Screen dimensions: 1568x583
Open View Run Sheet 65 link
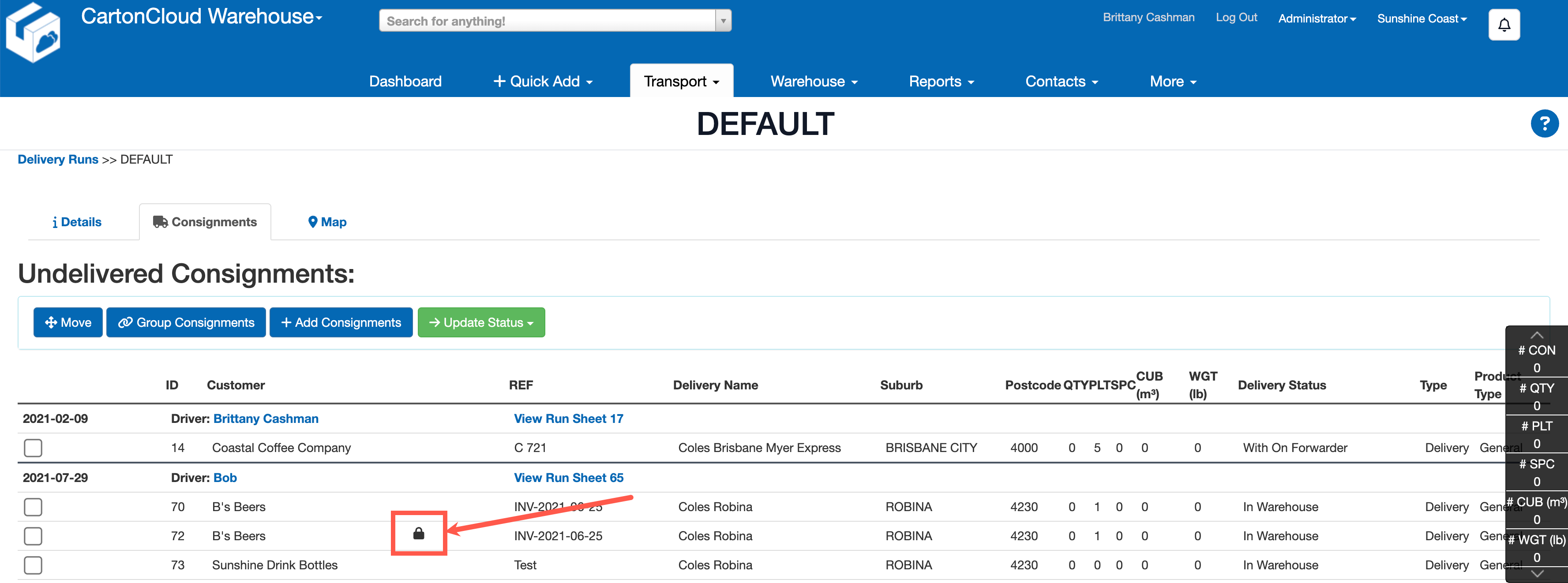coord(568,478)
